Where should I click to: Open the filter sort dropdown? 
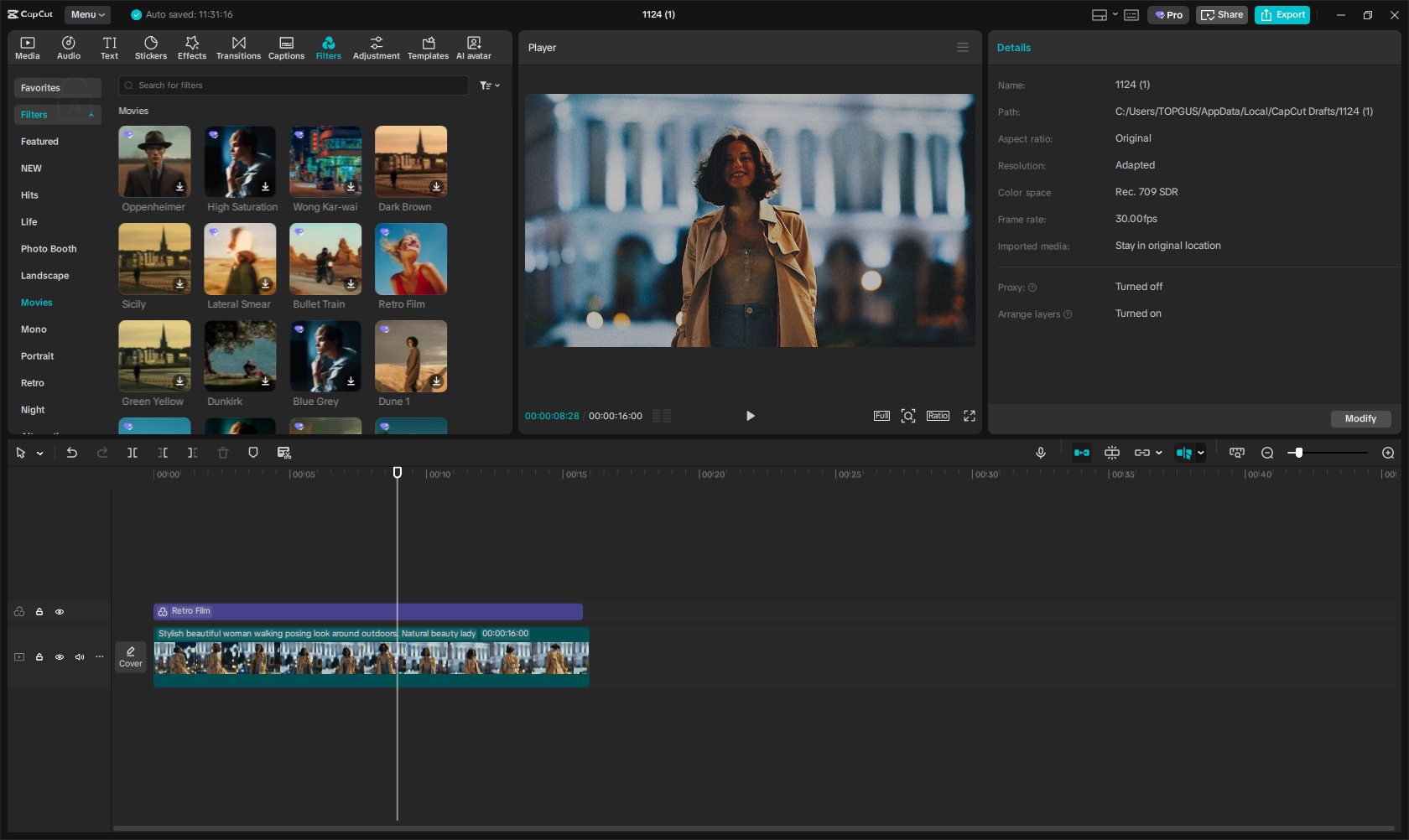[x=490, y=86]
